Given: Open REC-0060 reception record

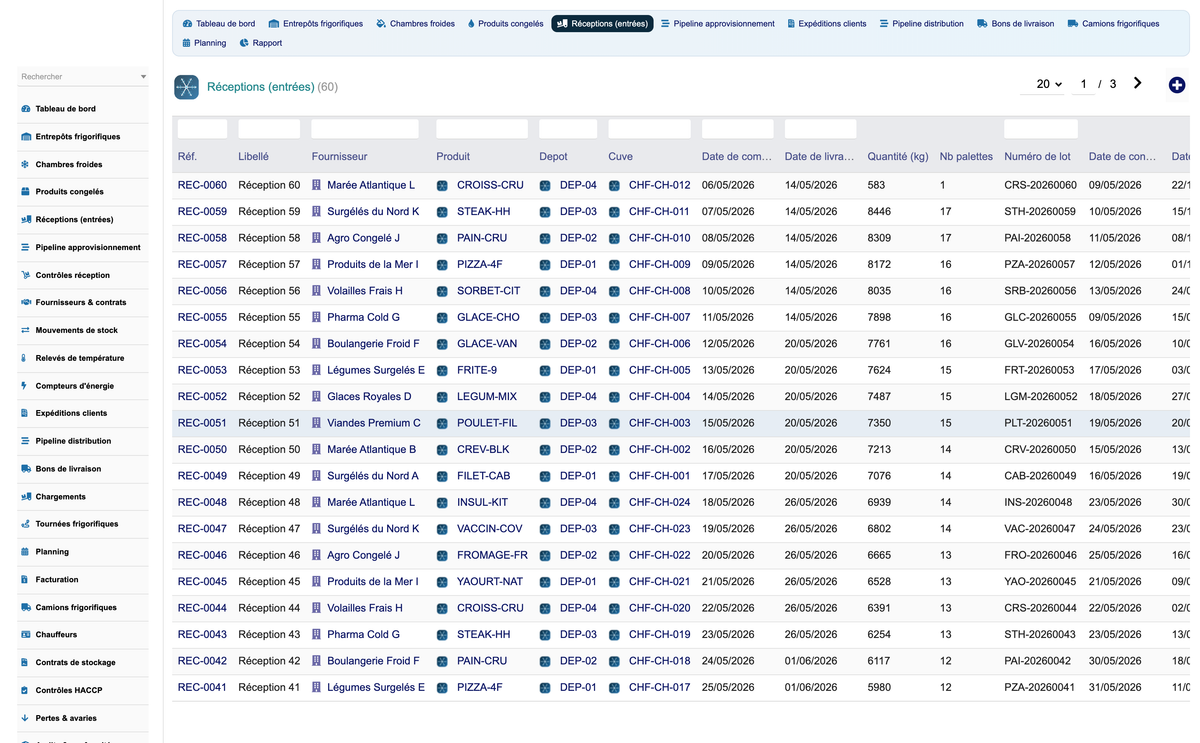Looking at the screenshot, I should 202,185.
